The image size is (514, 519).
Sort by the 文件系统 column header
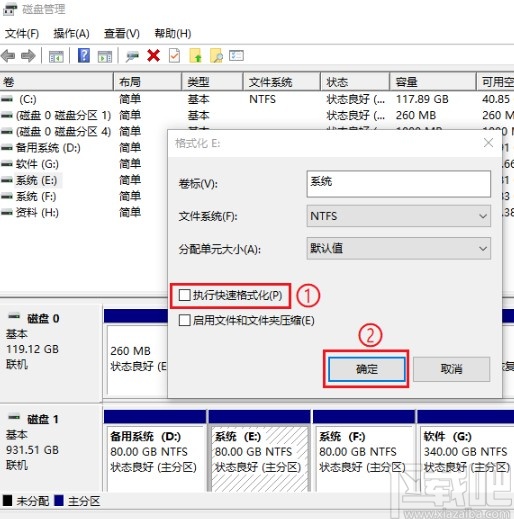coord(281,82)
